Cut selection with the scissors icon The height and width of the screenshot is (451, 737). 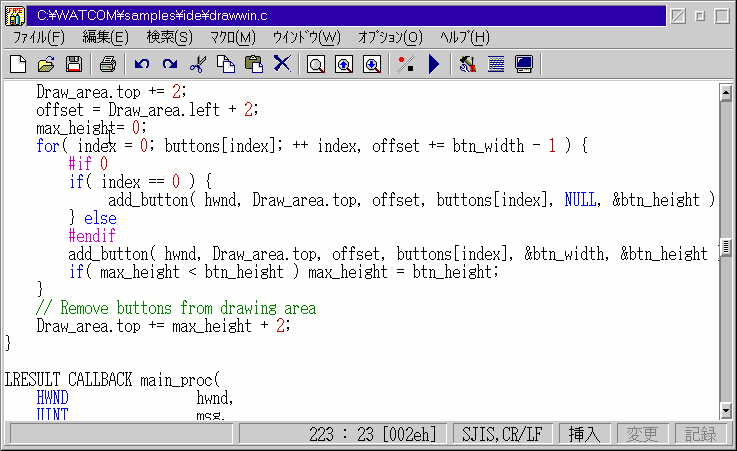coord(198,65)
